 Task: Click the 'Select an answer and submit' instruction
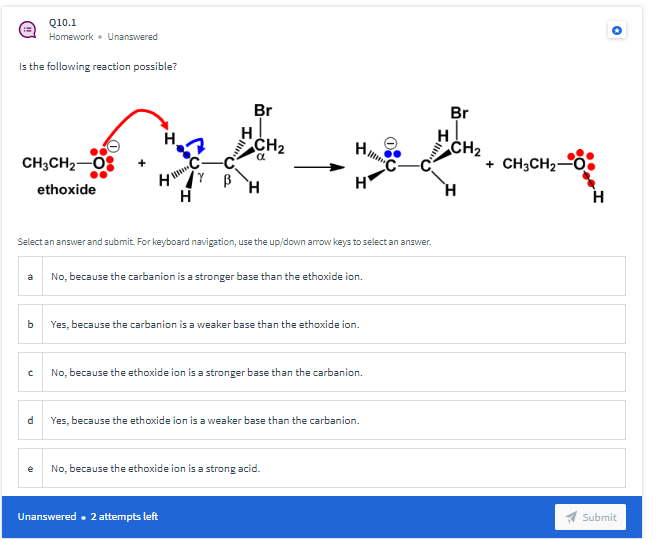point(225,242)
